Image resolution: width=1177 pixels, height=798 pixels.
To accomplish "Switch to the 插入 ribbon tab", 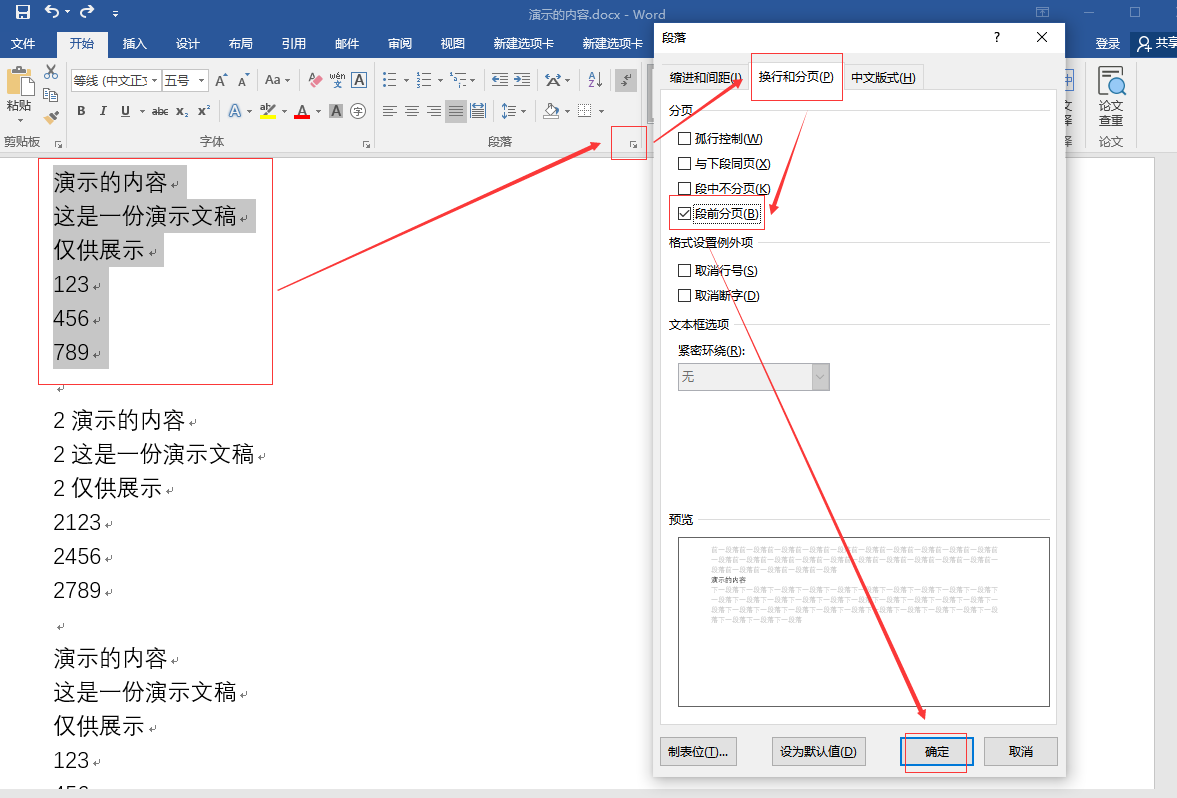I will pyautogui.click(x=134, y=44).
